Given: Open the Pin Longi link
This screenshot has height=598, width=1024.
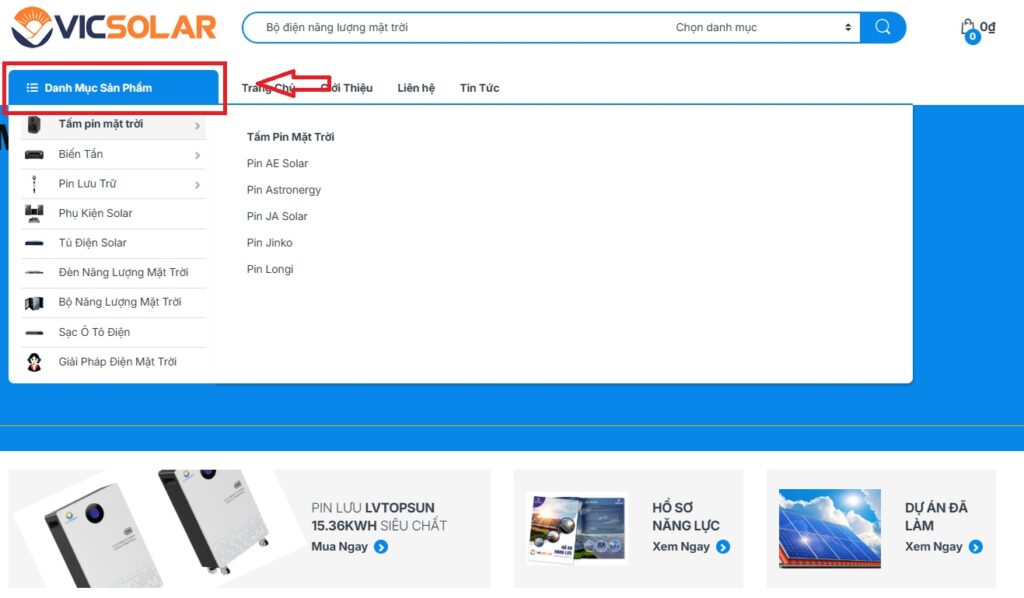Looking at the screenshot, I should pyautogui.click(x=270, y=270).
